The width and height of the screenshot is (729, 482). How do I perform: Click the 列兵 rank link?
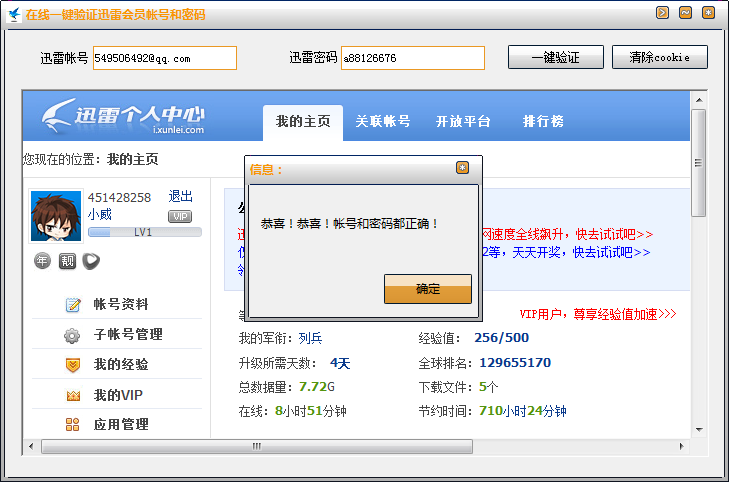point(310,338)
